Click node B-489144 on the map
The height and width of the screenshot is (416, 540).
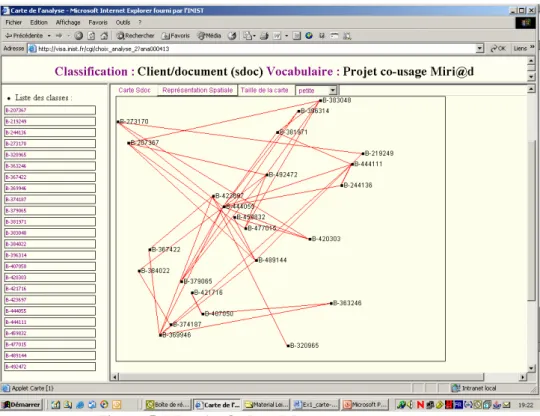coord(256,260)
